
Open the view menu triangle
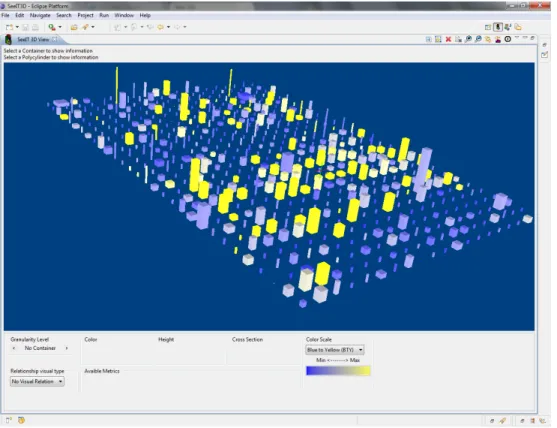(x=517, y=37)
